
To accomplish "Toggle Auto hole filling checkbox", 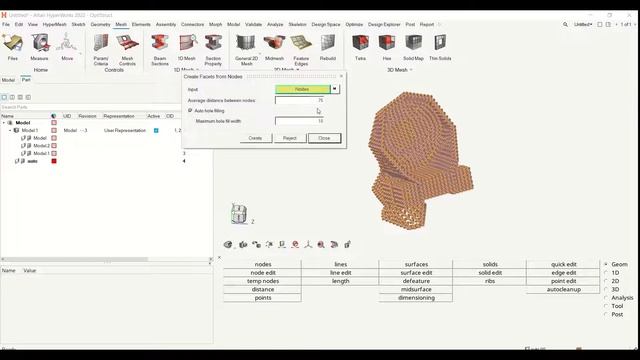I will [x=190, y=111].
